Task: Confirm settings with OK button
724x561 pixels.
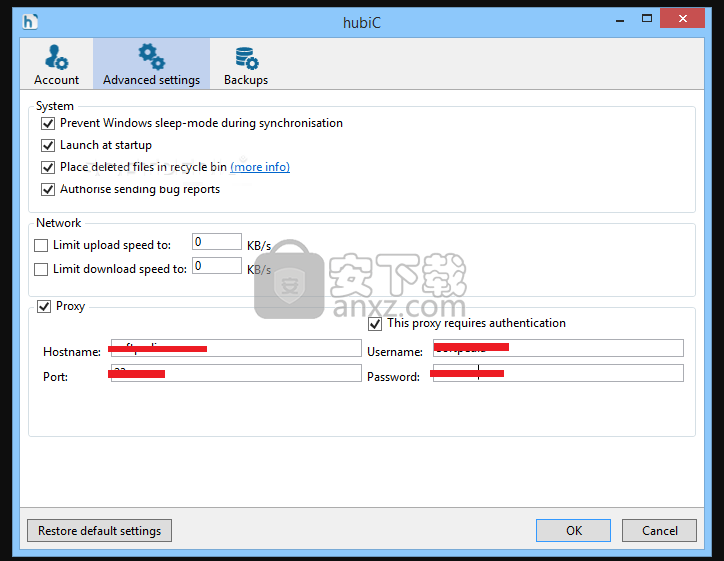Action: pyautogui.click(x=573, y=531)
